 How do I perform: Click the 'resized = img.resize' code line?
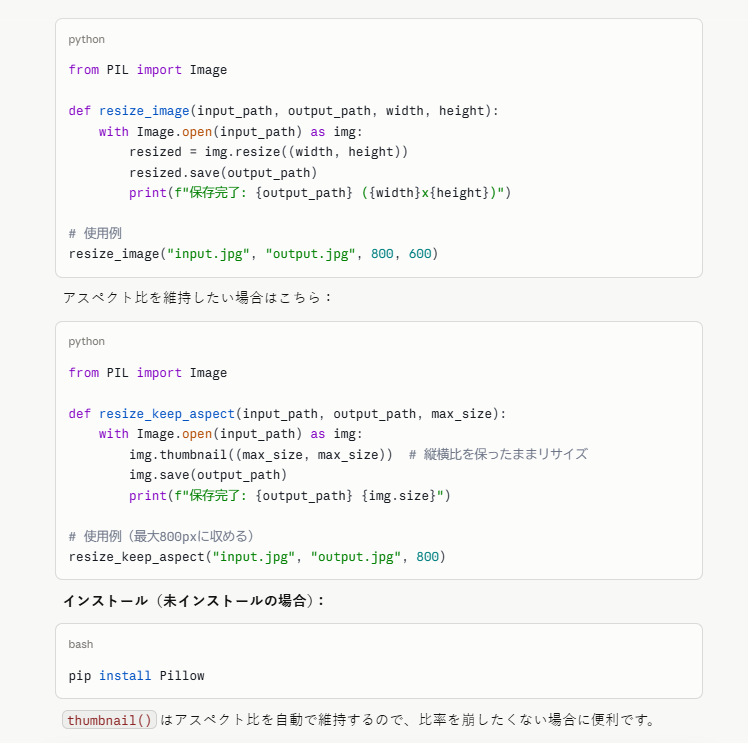[x=268, y=152]
